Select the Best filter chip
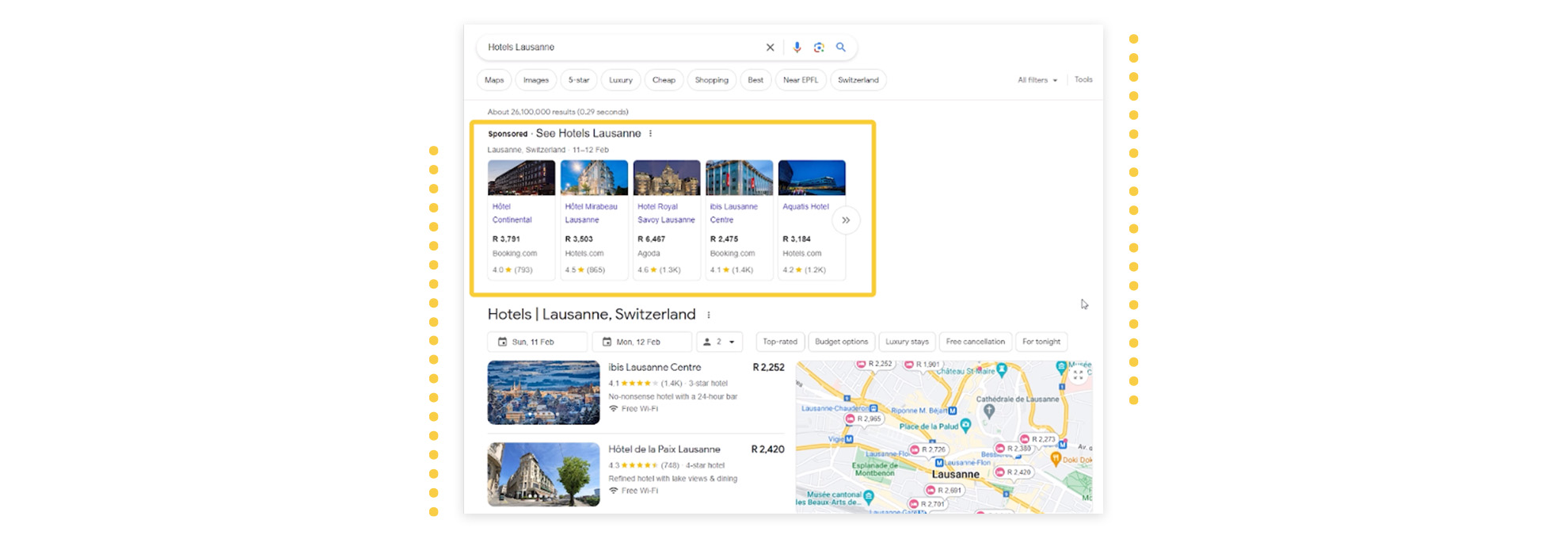 (755, 80)
